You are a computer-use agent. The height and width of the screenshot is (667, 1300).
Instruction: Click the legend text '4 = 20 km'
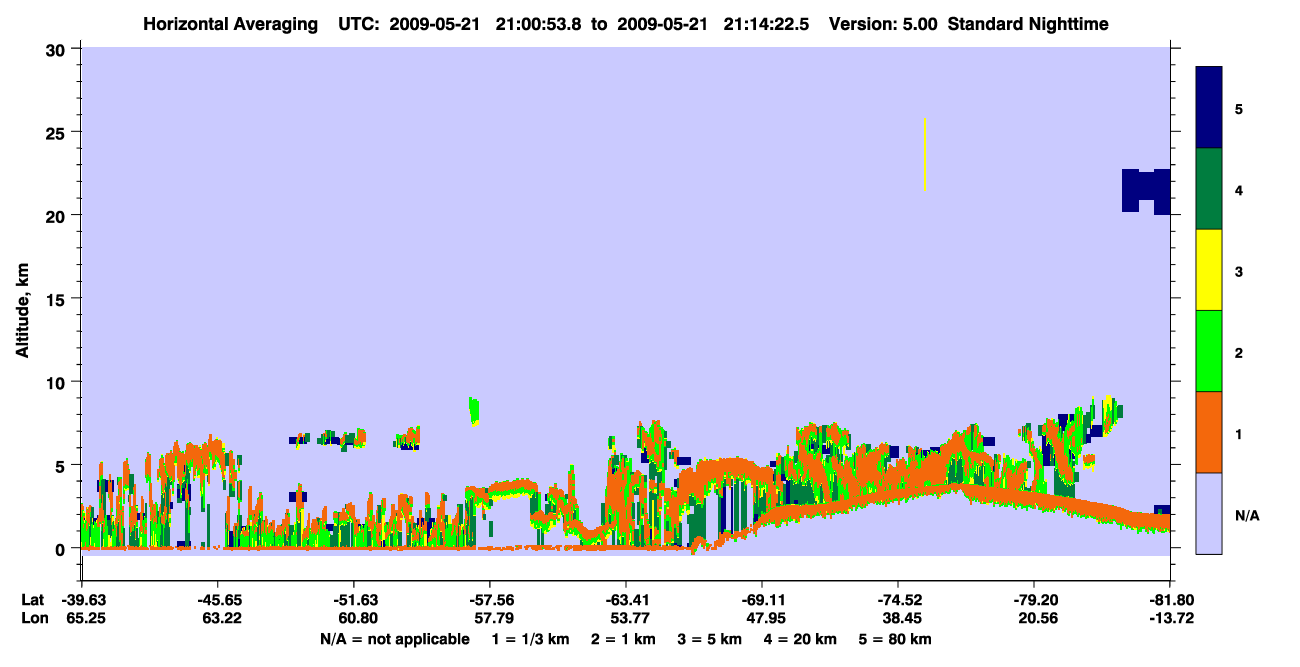[x=799, y=639]
